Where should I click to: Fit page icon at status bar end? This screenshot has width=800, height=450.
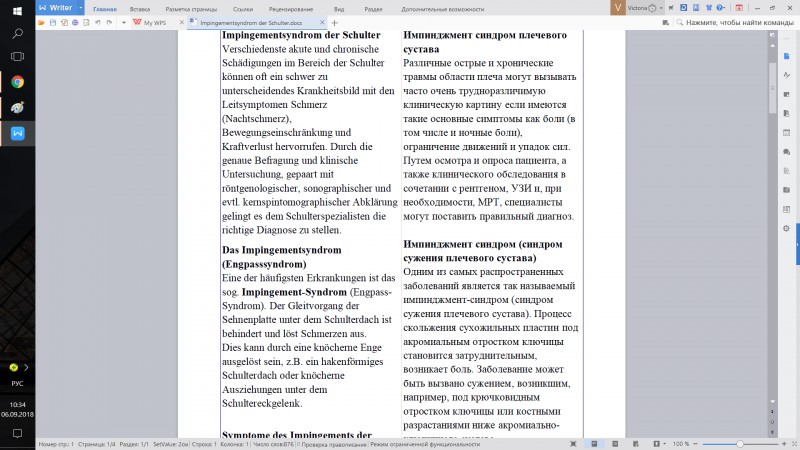pyautogui.click(x=794, y=444)
